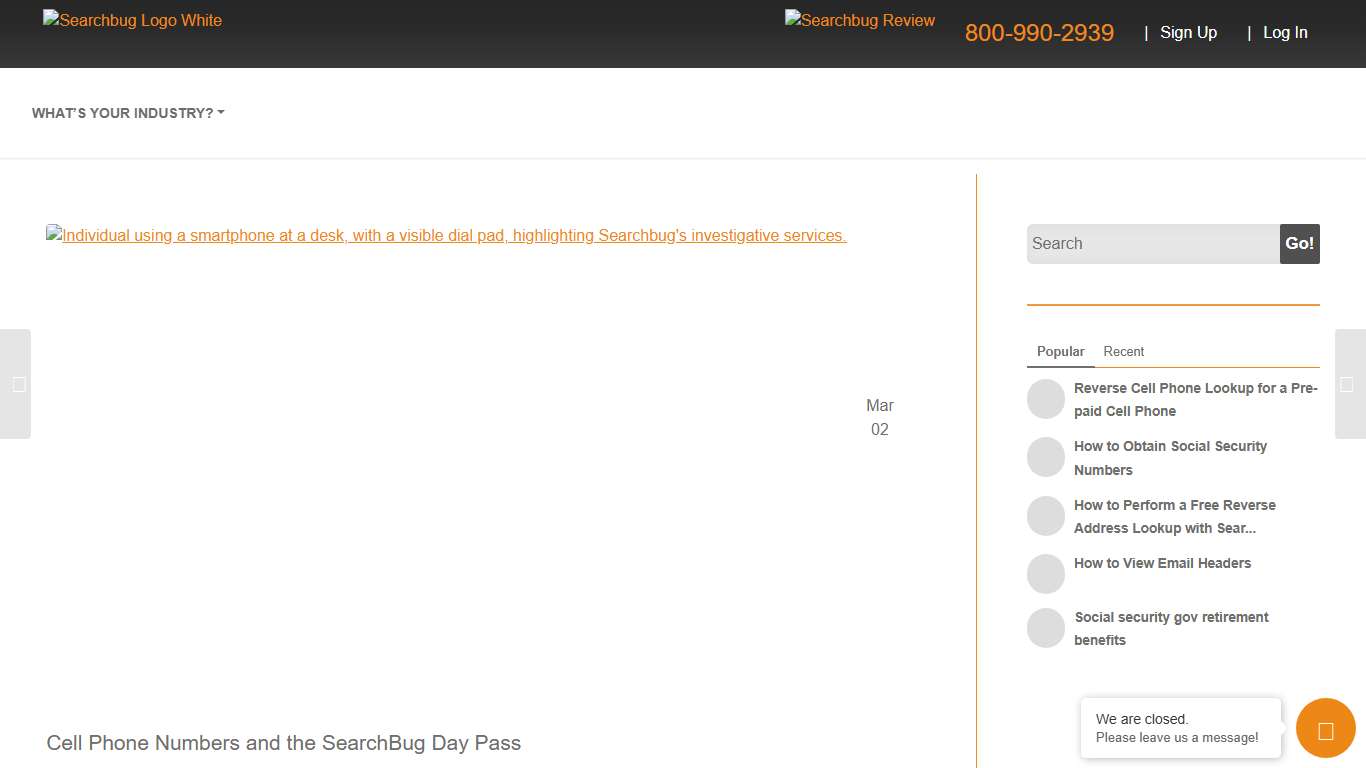
Task: Open How to Obtain Social Security Numbers
Action: pos(1170,458)
